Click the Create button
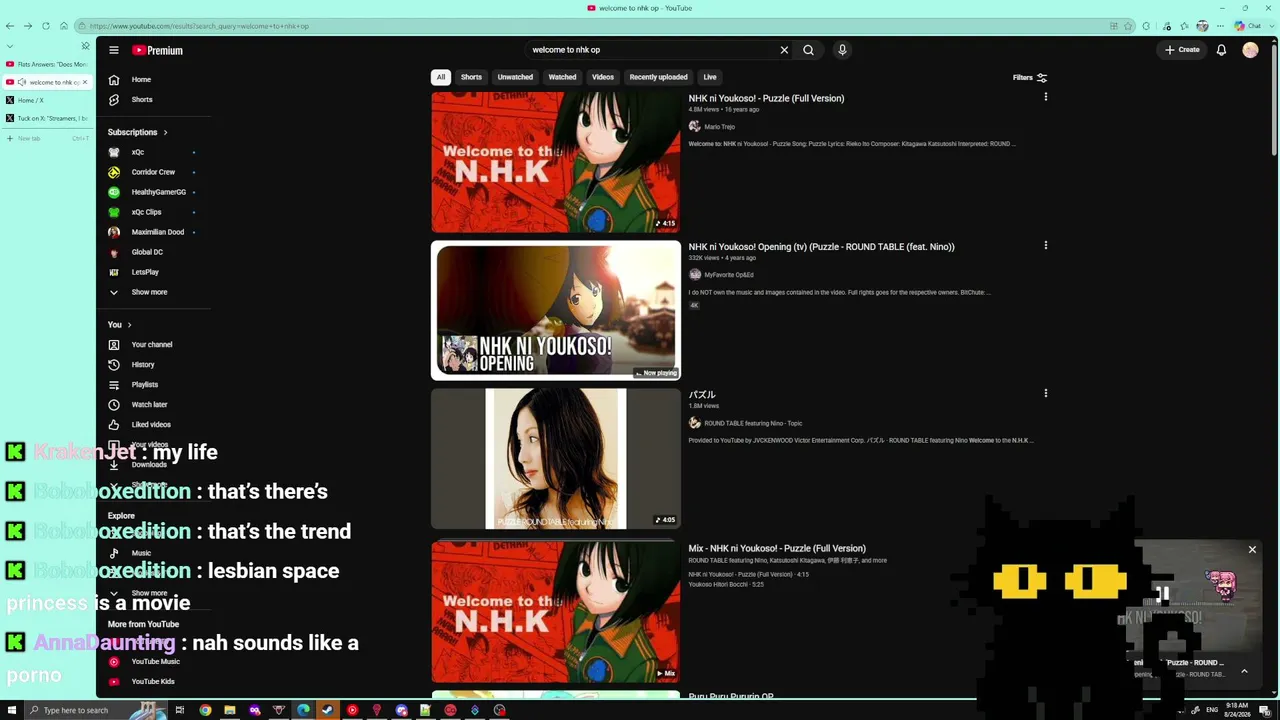This screenshot has height=720, width=1280. click(1182, 50)
